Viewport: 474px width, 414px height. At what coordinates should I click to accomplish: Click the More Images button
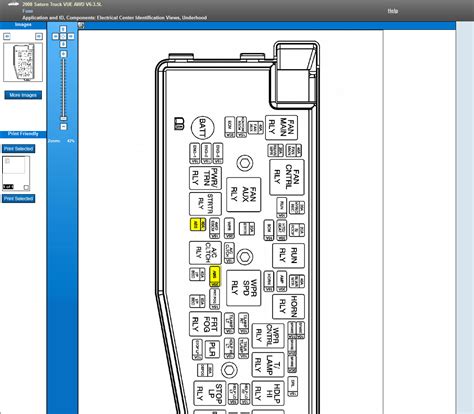(x=23, y=95)
